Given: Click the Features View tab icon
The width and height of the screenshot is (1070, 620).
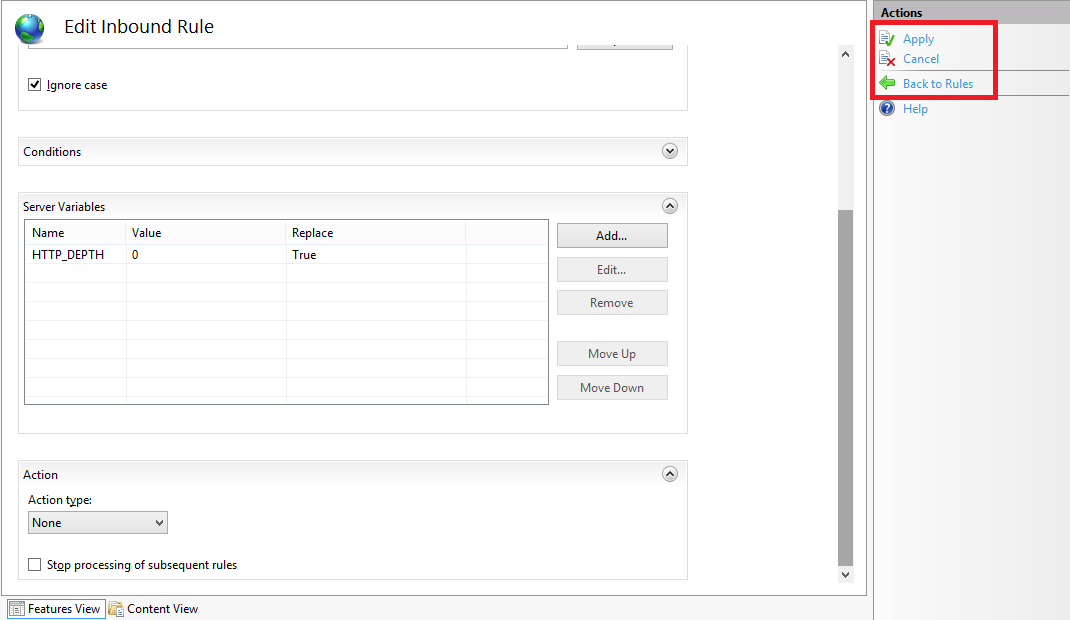Looking at the screenshot, I should (x=17, y=609).
